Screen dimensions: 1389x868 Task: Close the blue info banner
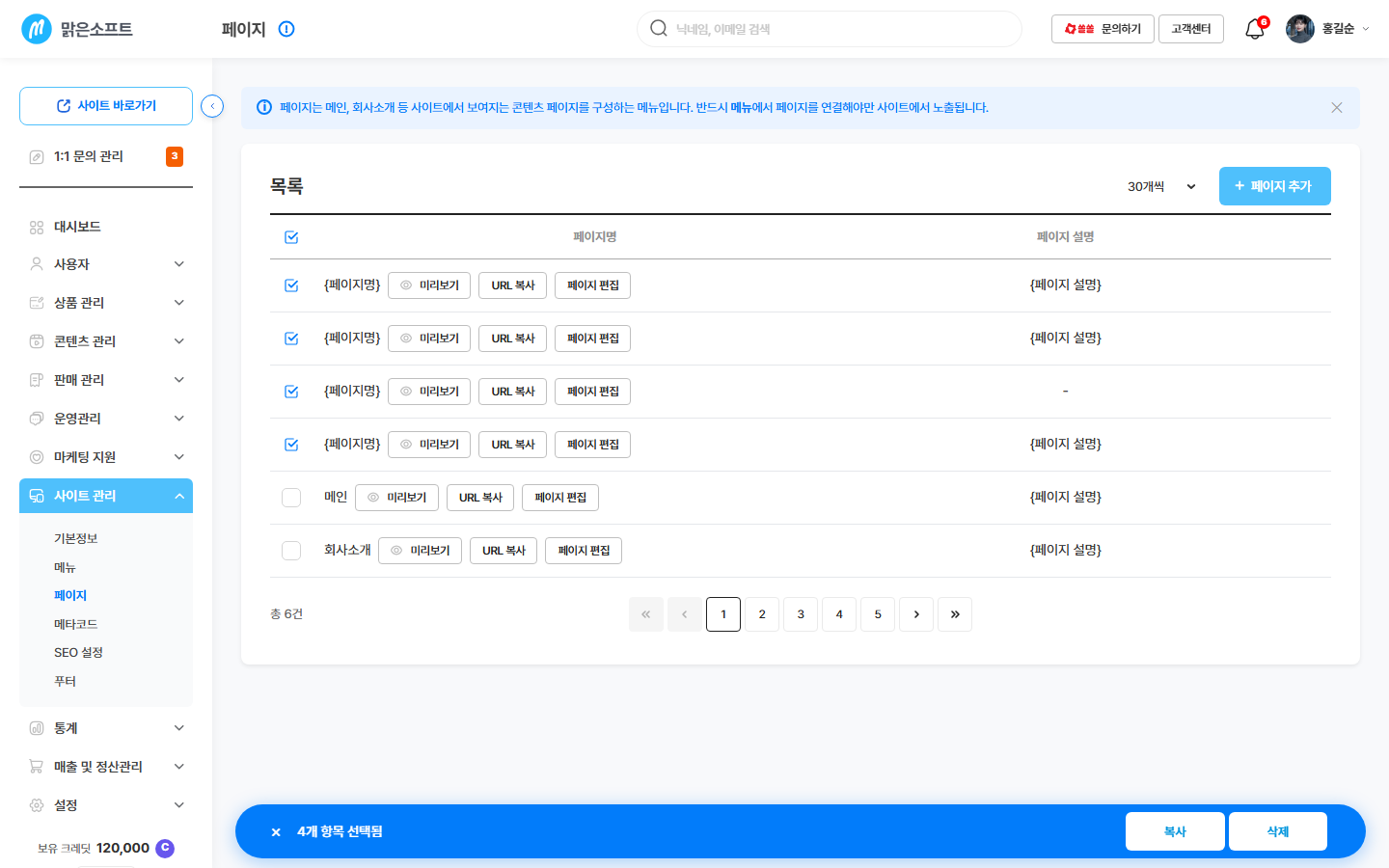1337,107
